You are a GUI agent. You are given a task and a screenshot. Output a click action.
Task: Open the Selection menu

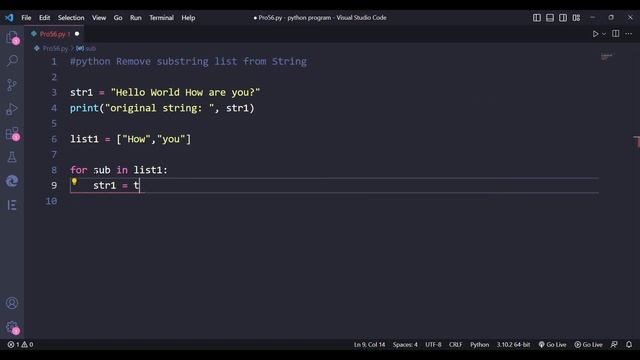[71, 18]
